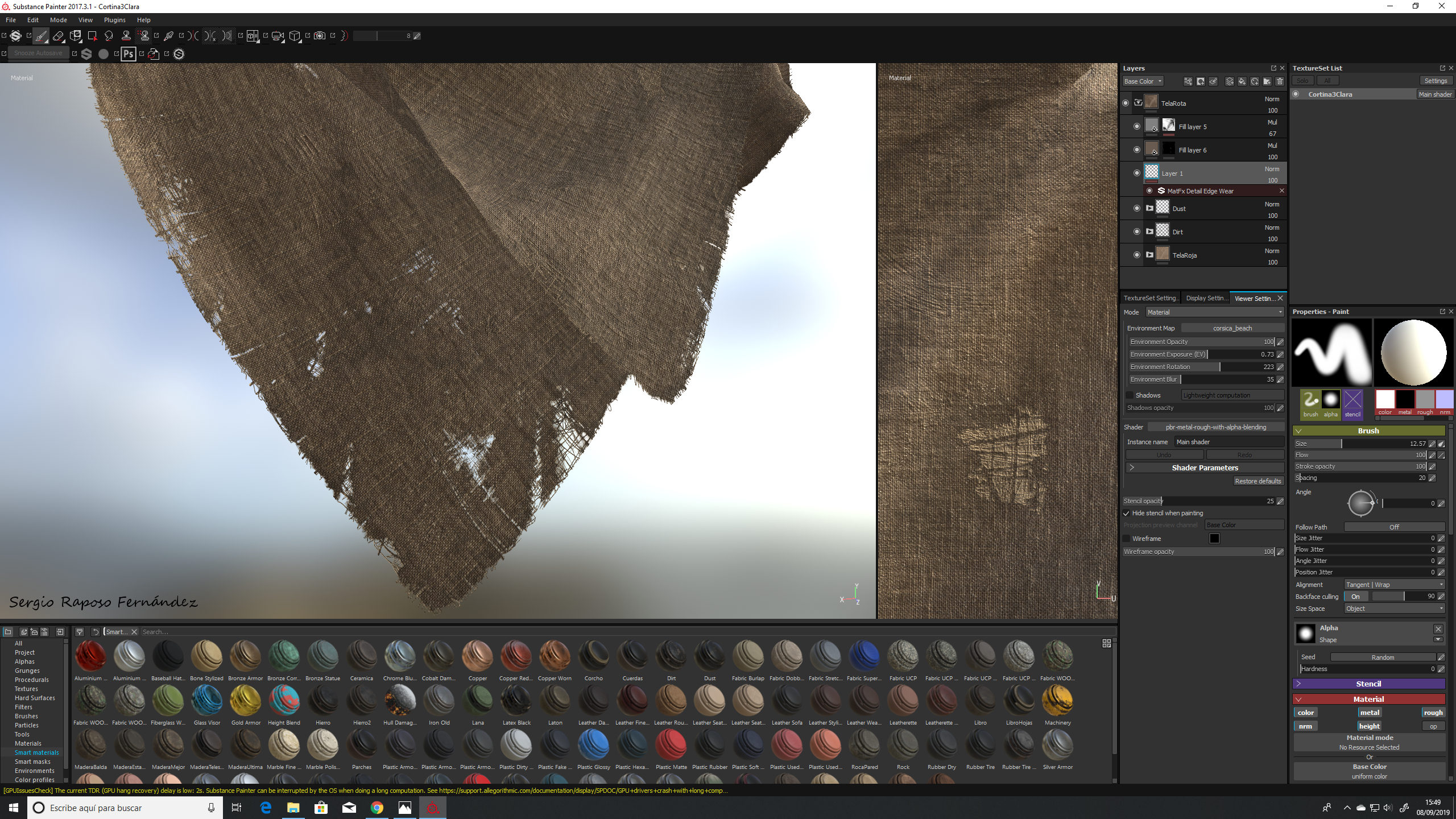Open the Iray render camera icon
1456x819 pixels.
click(320, 36)
